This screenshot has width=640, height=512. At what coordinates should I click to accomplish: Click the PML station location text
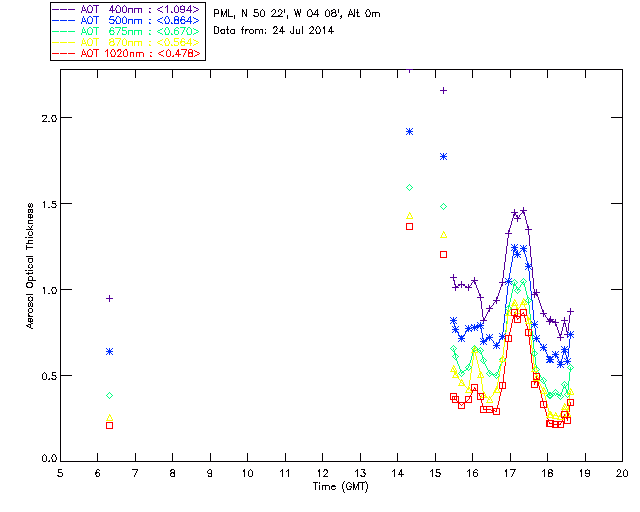[x=297, y=14]
